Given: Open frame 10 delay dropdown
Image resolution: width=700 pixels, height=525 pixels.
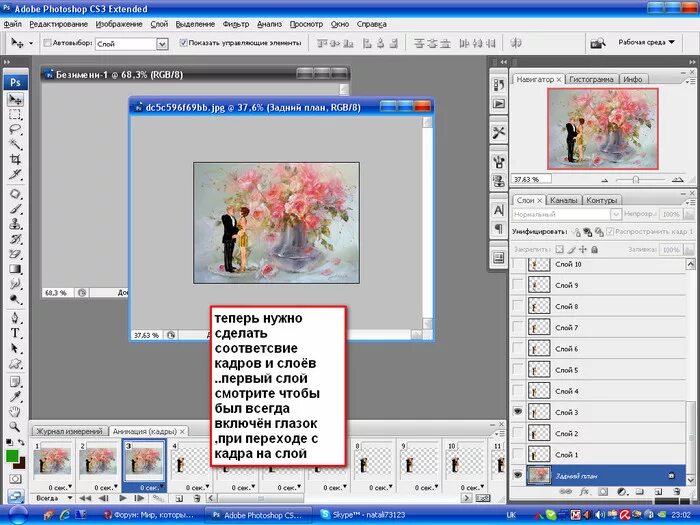Looking at the screenshot, I should 472,488.
